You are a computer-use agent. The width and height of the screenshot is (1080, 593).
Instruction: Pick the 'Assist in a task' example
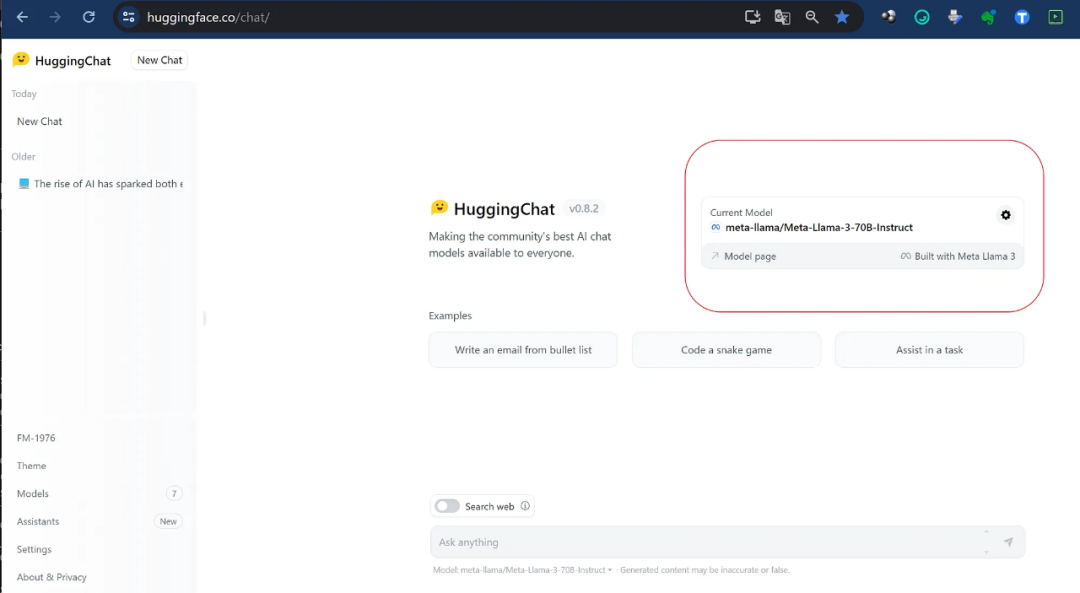(929, 350)
